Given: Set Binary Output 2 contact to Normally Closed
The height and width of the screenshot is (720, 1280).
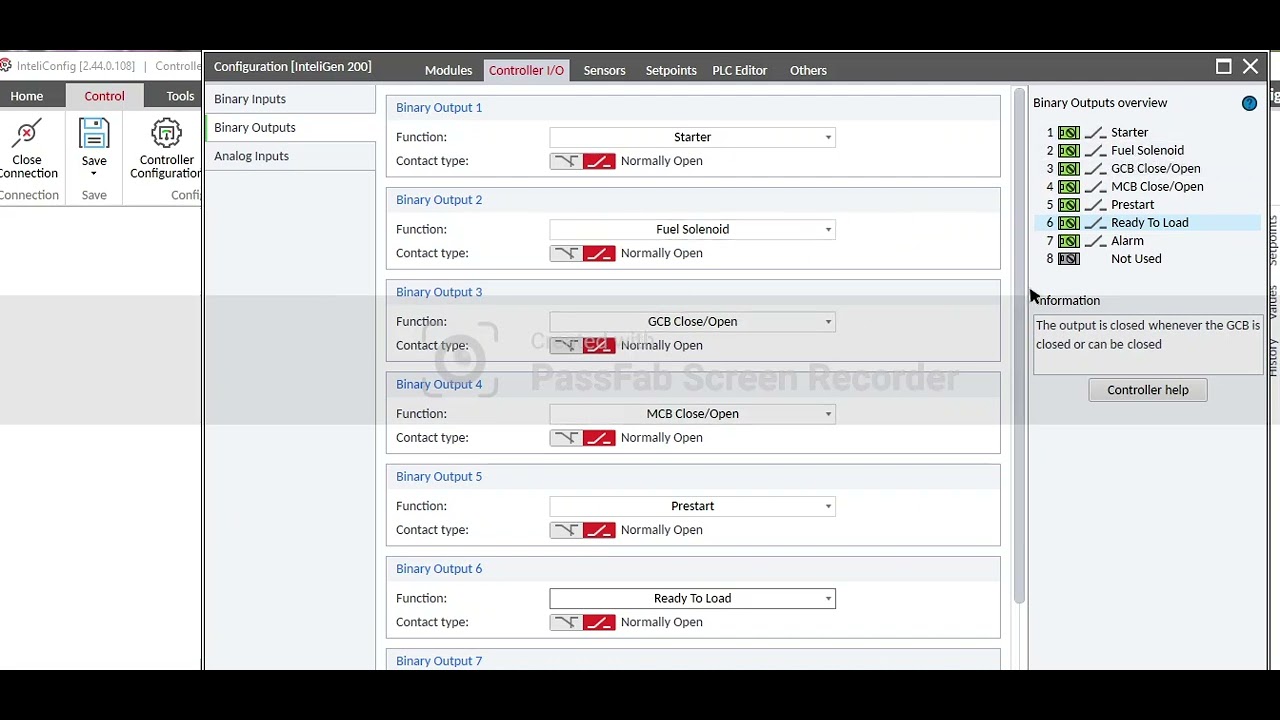Looking at the screenshot, I should pos(566,253).
